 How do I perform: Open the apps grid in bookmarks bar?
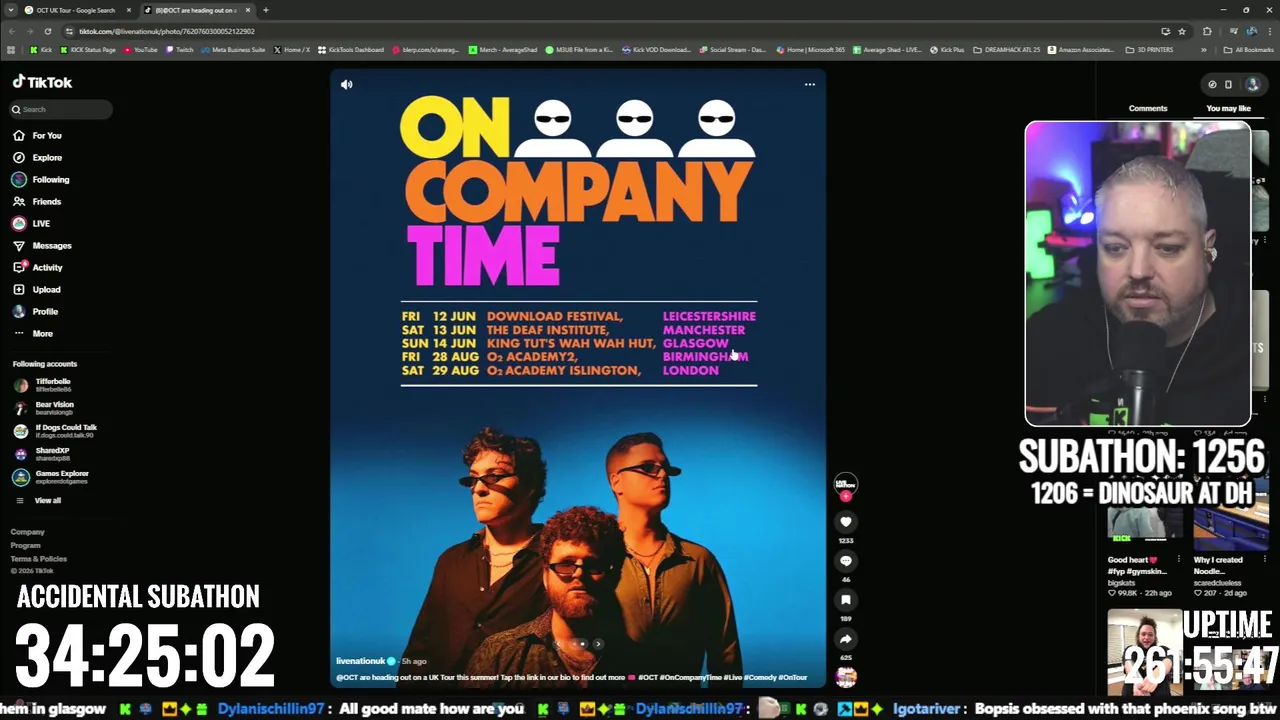tap(11, 49)
